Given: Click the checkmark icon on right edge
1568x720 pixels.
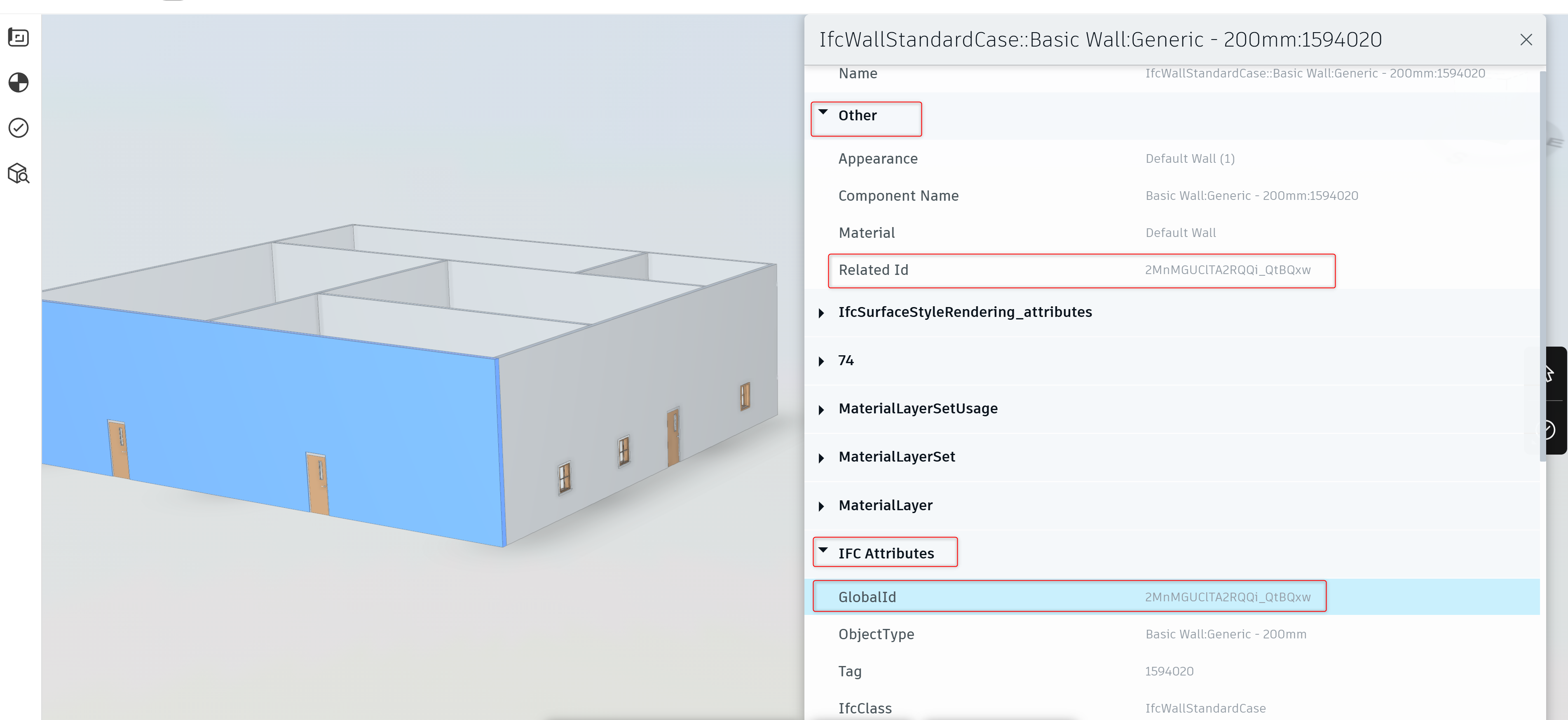Looking at the screenshot, I should (1550, 430).
